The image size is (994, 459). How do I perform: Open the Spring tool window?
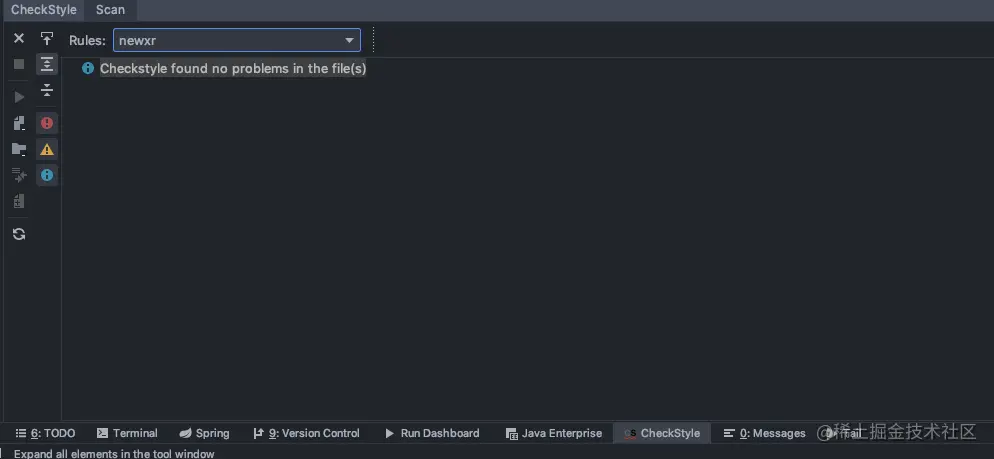point(204,434)
